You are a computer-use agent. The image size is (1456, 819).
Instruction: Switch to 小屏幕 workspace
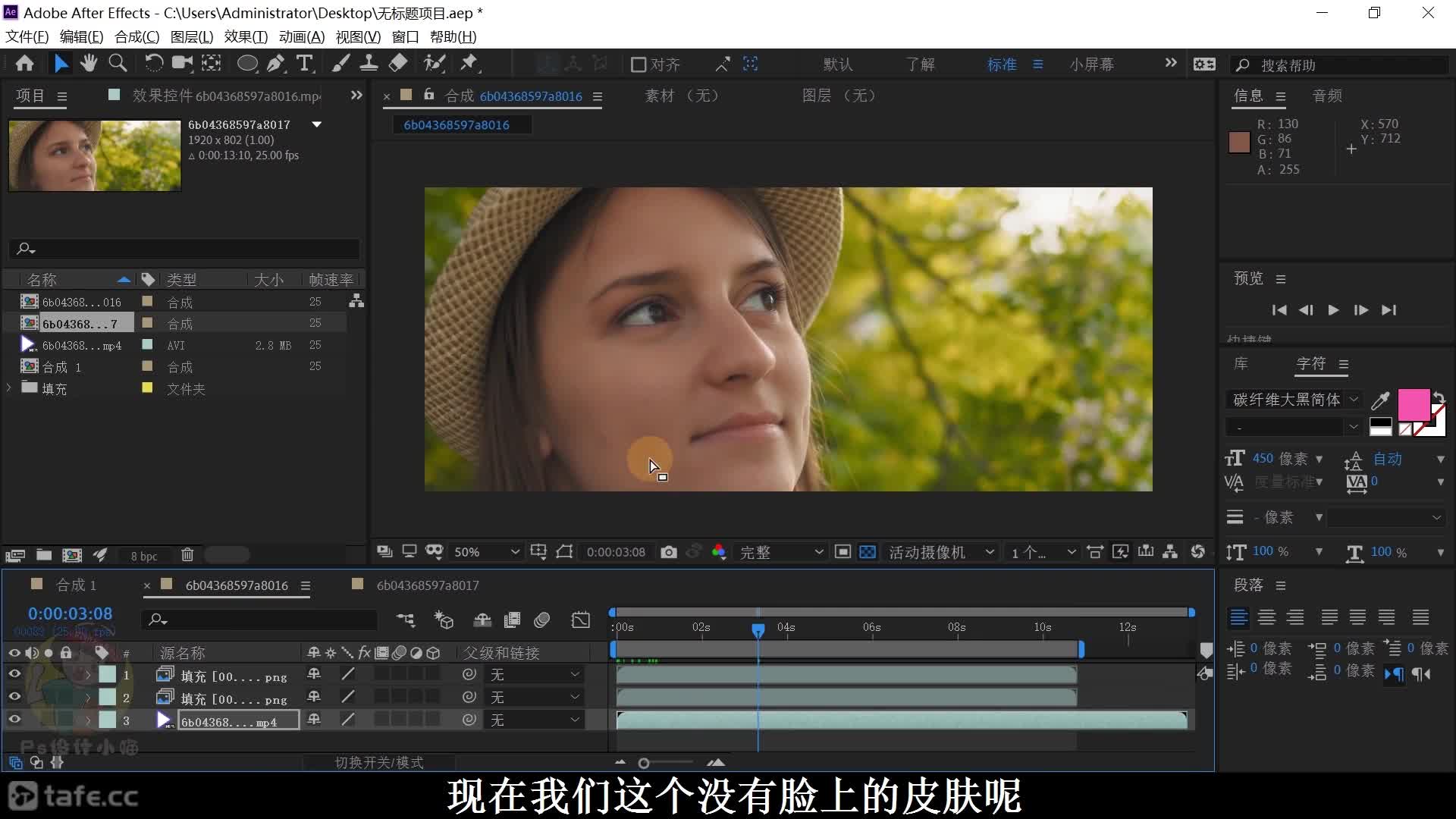[x=1092, y=64]
